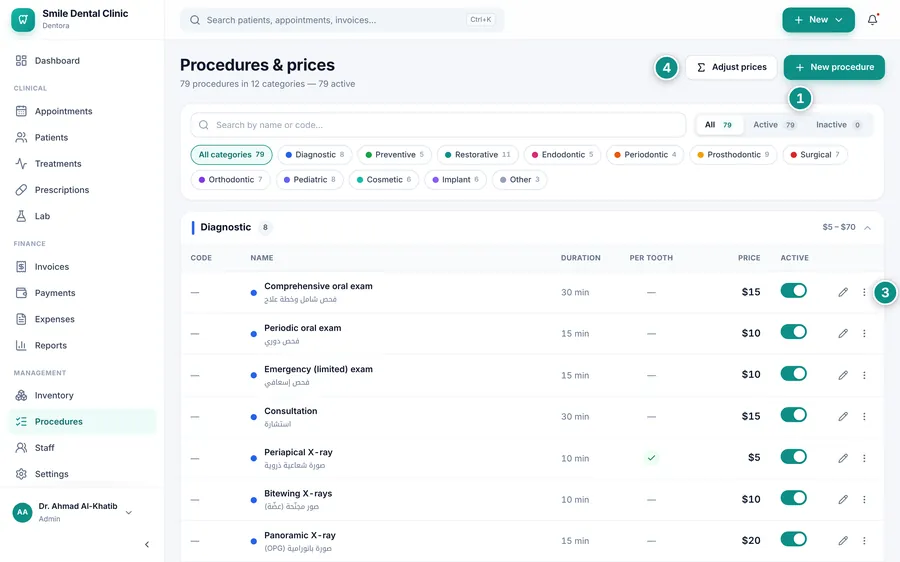
Task: Click the Smile Dental Clinic tooth logo
Action: [x=23, y=19]
